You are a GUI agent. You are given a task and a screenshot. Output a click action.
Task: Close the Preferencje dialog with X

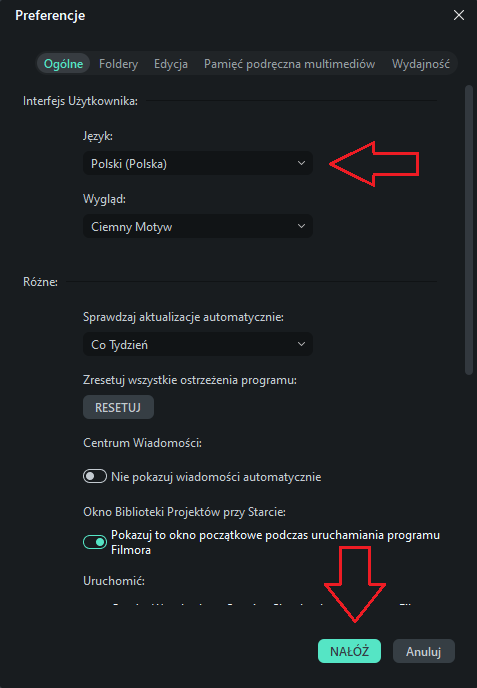(459, 15)
